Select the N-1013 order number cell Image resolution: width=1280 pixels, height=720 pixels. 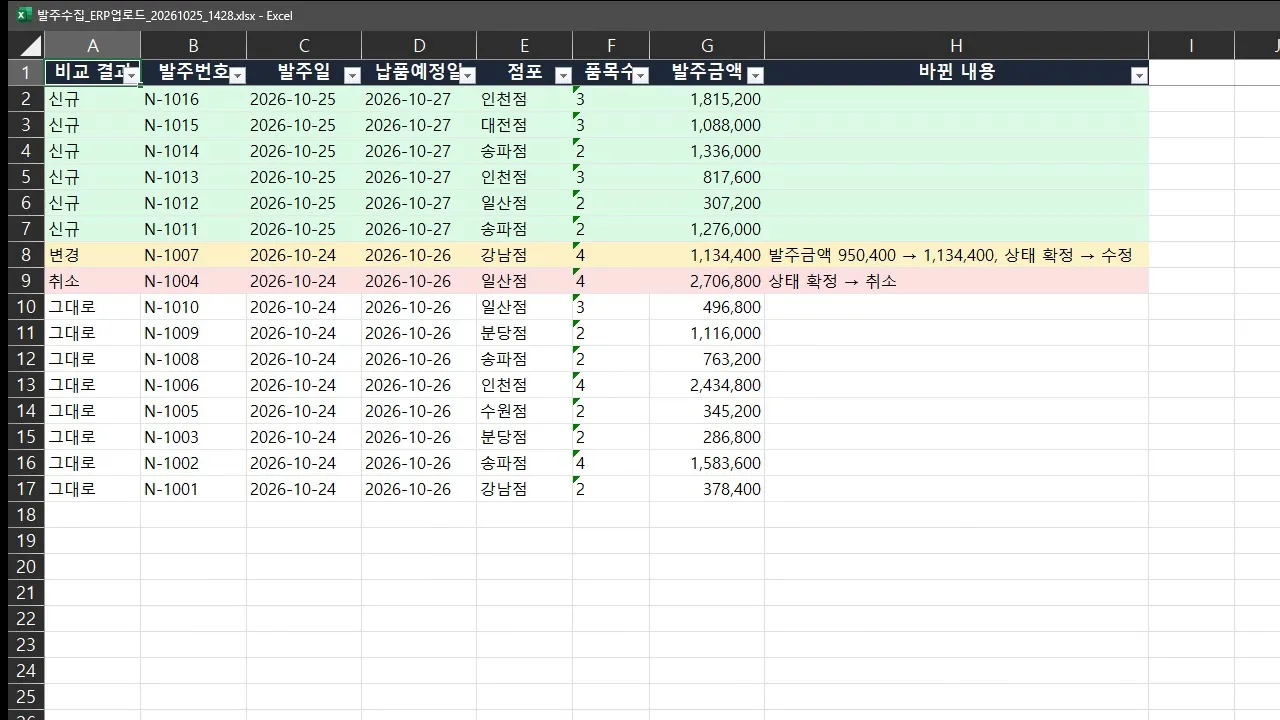tap(193, 177)
